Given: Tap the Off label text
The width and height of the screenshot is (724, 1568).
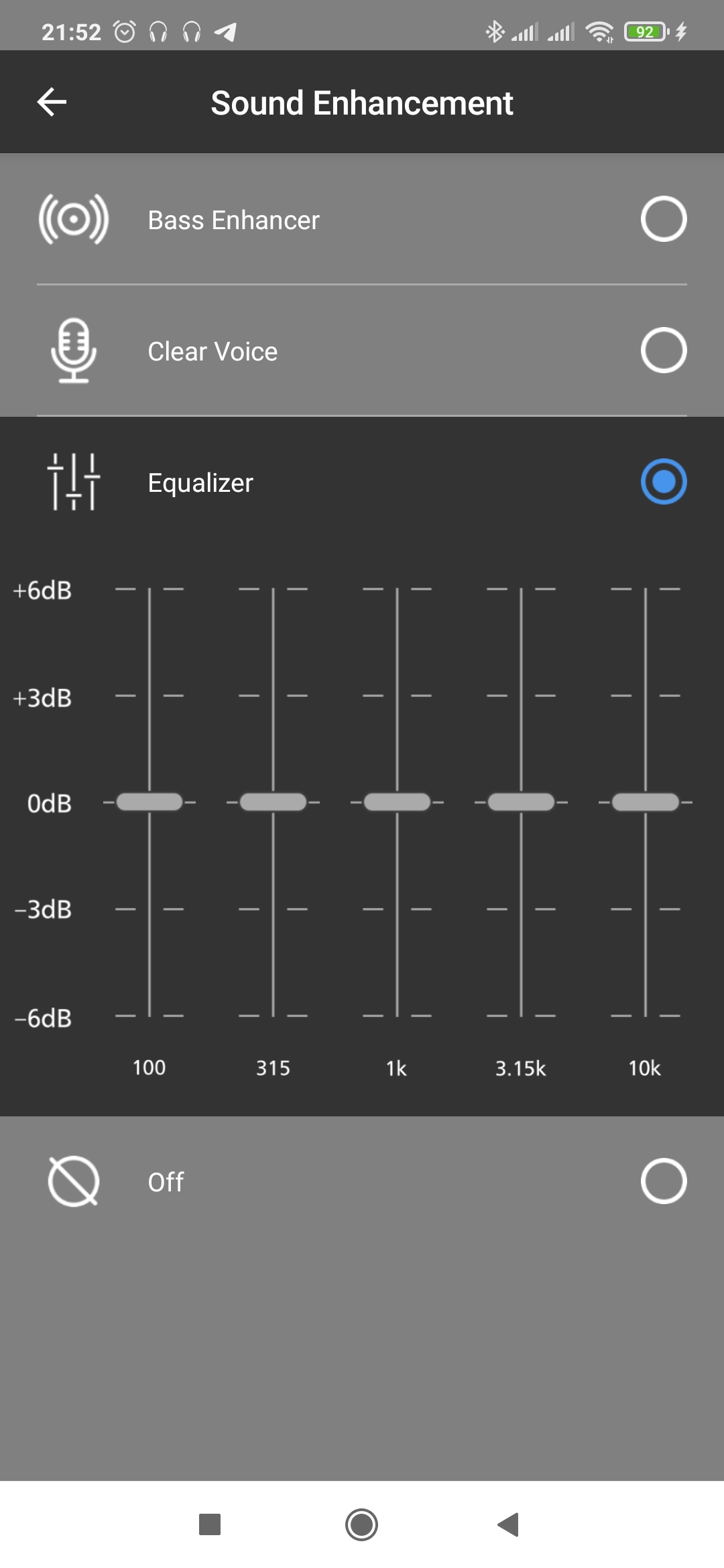Looking at the screenshot, I should point(166,1183).
